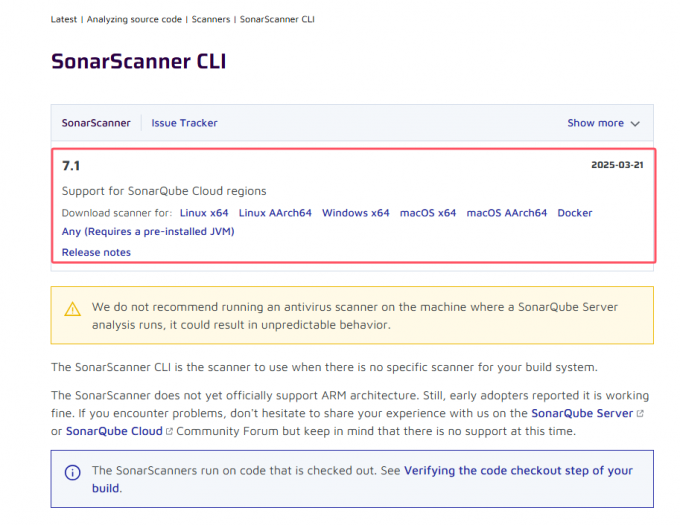Download scanner for Linux AArch64
Screen dimensions: 680x525
click(x=275, y=213)
